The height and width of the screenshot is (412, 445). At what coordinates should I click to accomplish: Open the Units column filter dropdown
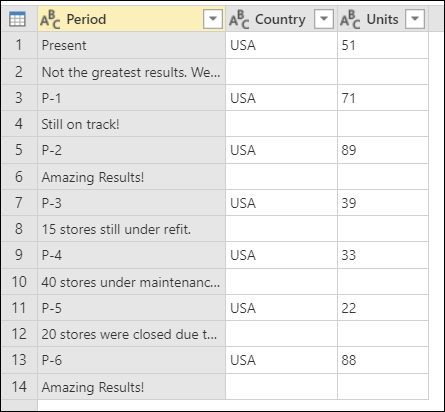click(x=415, y=19)
